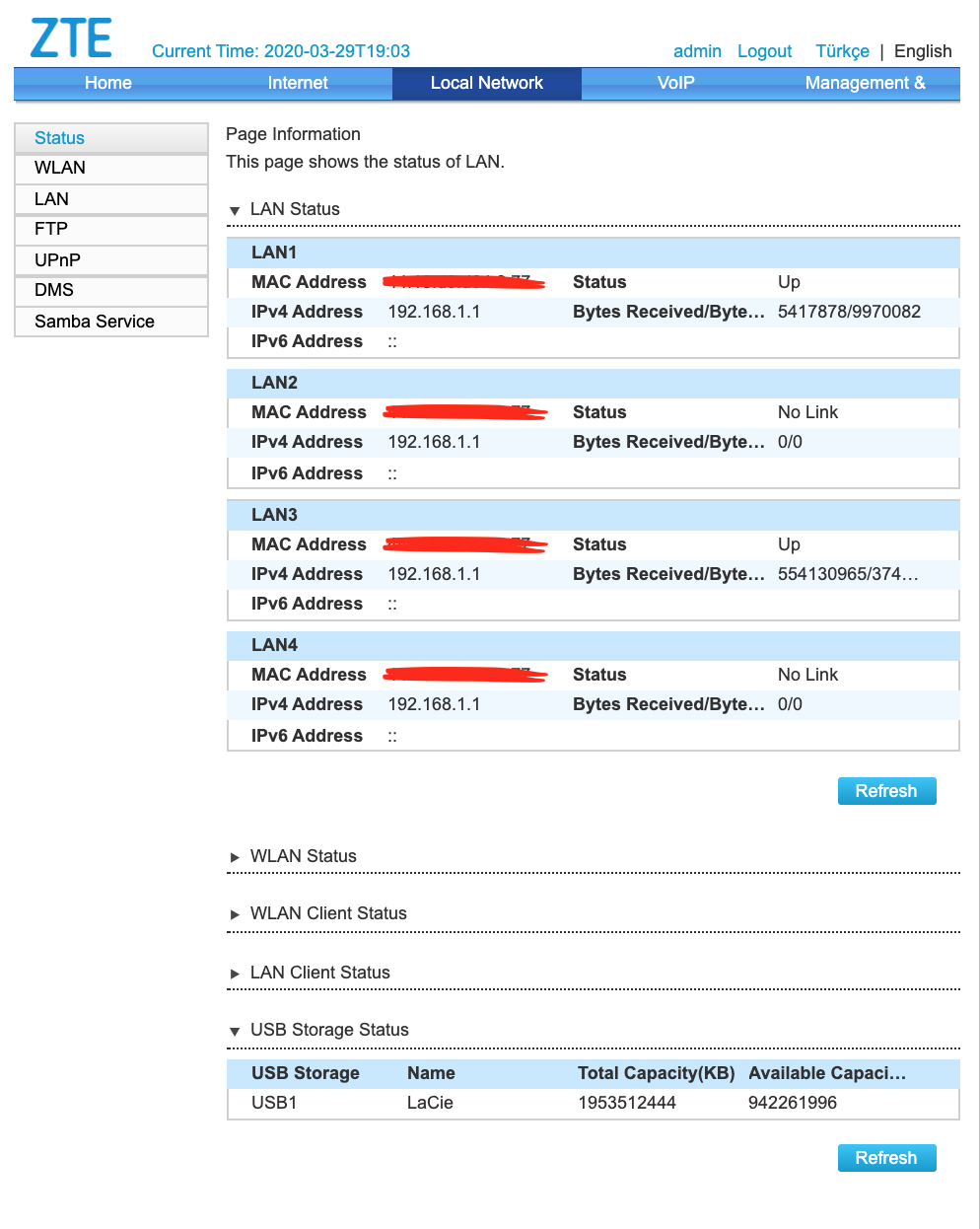Select LAN2 bytes value 0/0
980x1229 pixels.
(790, 442)
